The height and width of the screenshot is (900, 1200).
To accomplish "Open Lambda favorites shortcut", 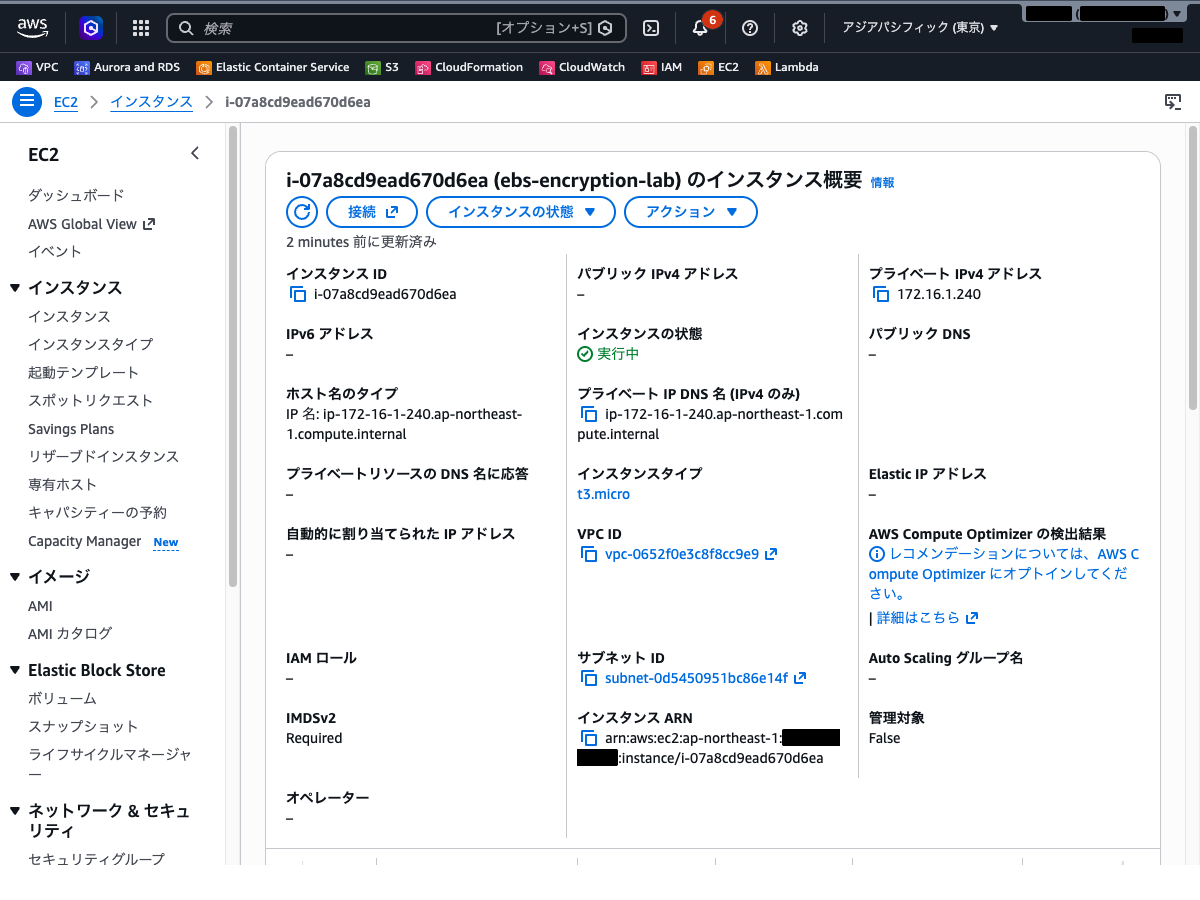I will (787, 67).
